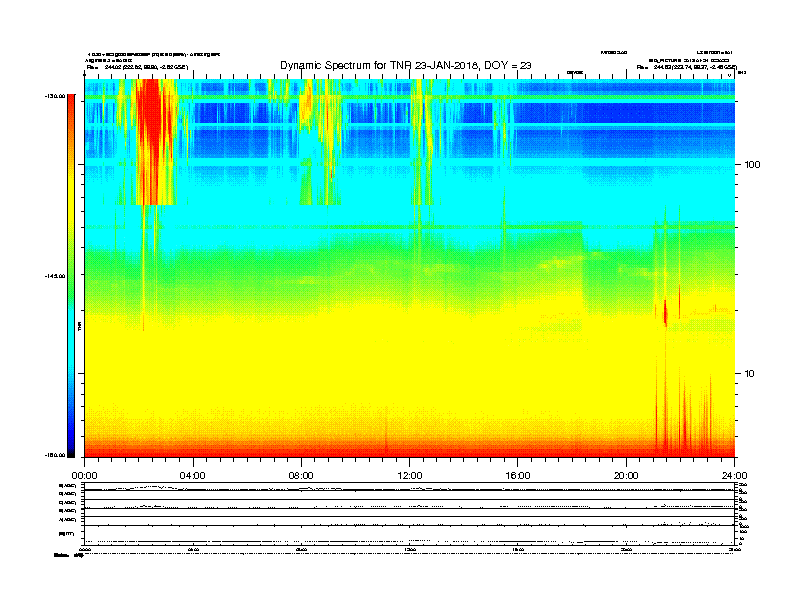Click the -130.00 color scale label

coord(55,96)
